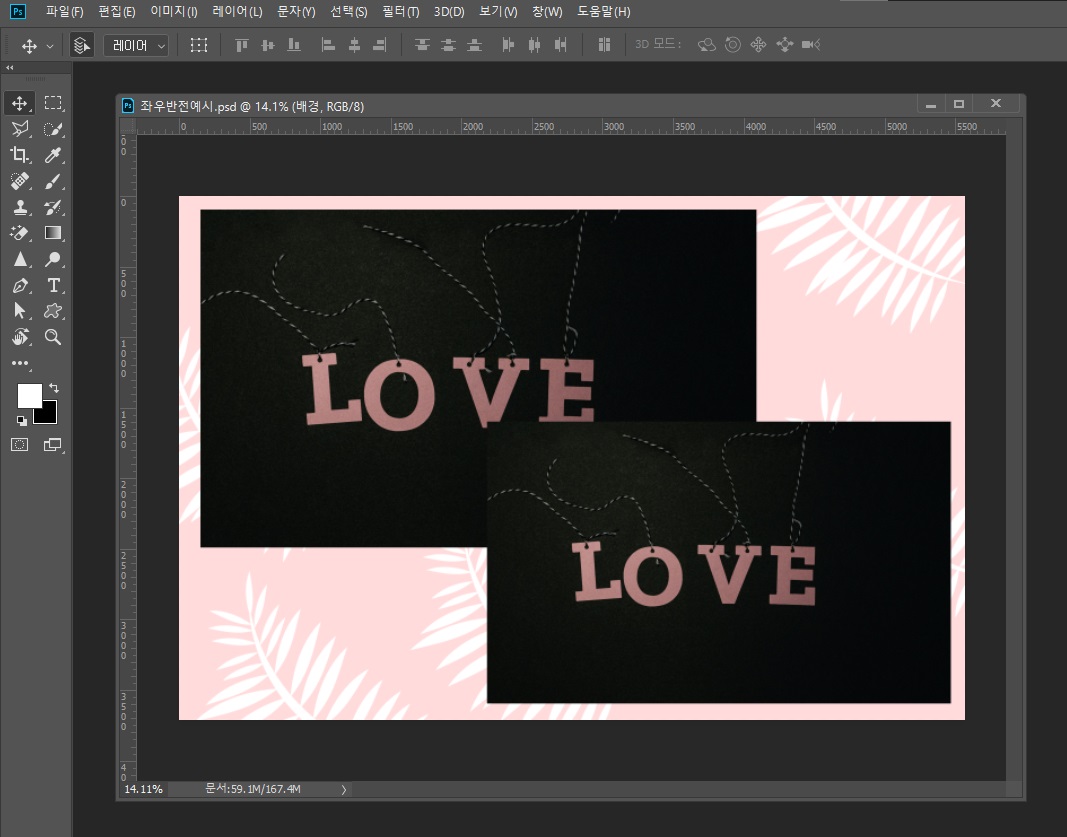Align top edges of layers
The image size is (1067, 837).
[242, 45]
